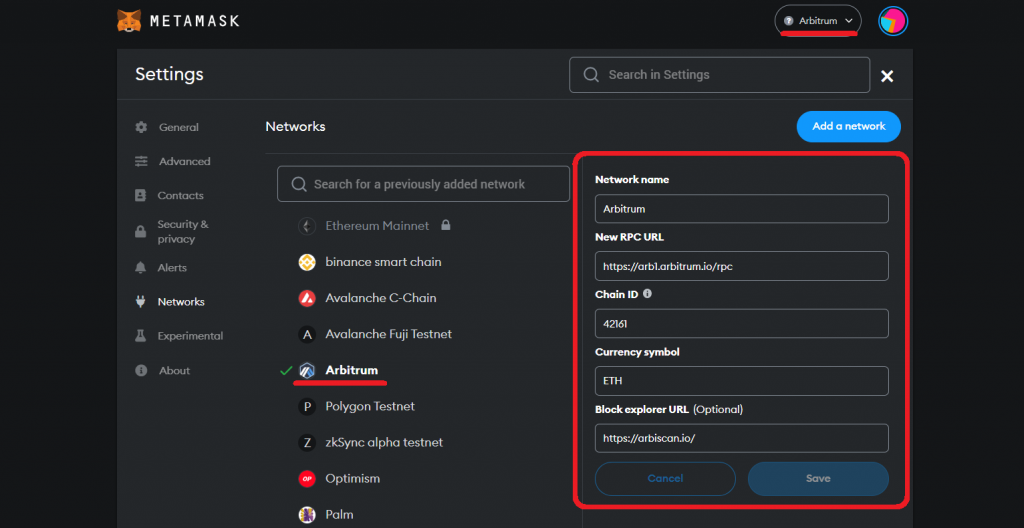Click the New RPC URL field

point(741,266)
